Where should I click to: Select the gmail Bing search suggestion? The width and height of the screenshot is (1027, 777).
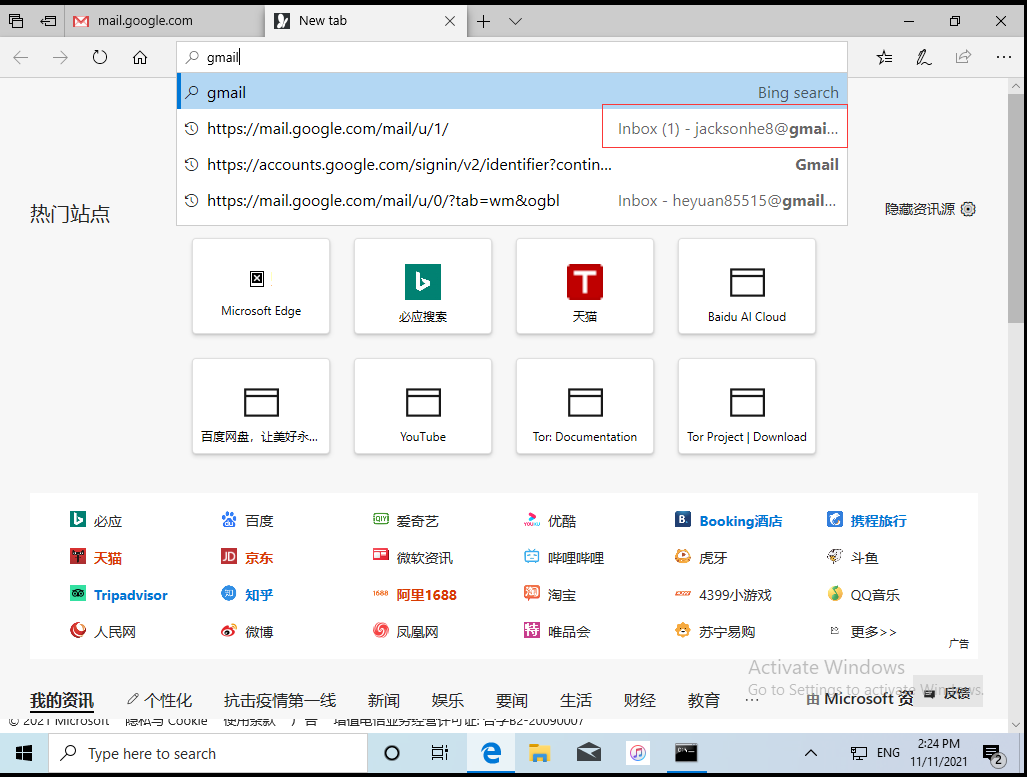(512, 92)
